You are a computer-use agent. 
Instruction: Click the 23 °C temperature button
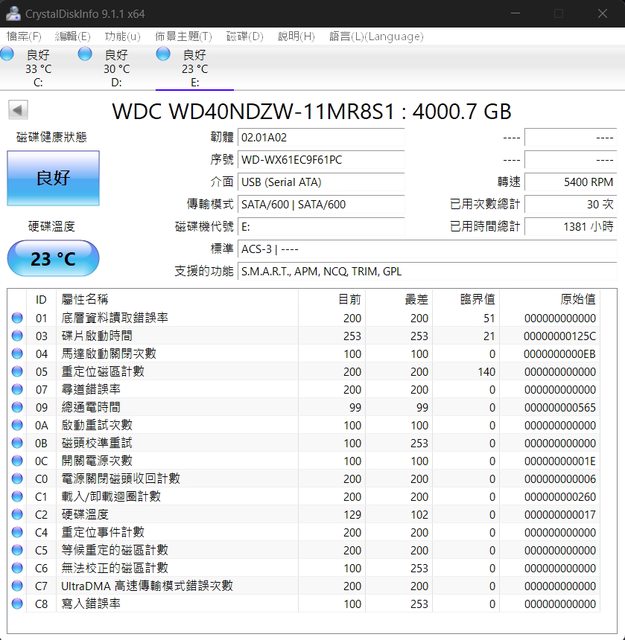[x=53, y=259]
